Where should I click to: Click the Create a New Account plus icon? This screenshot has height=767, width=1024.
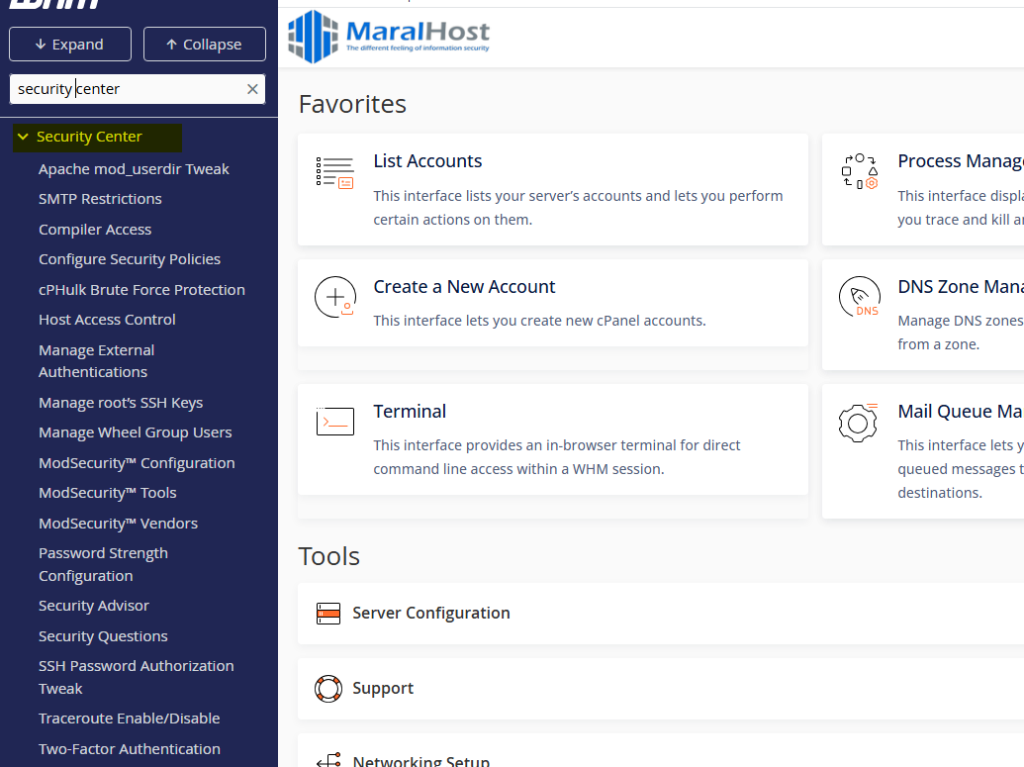pos(334,297)
